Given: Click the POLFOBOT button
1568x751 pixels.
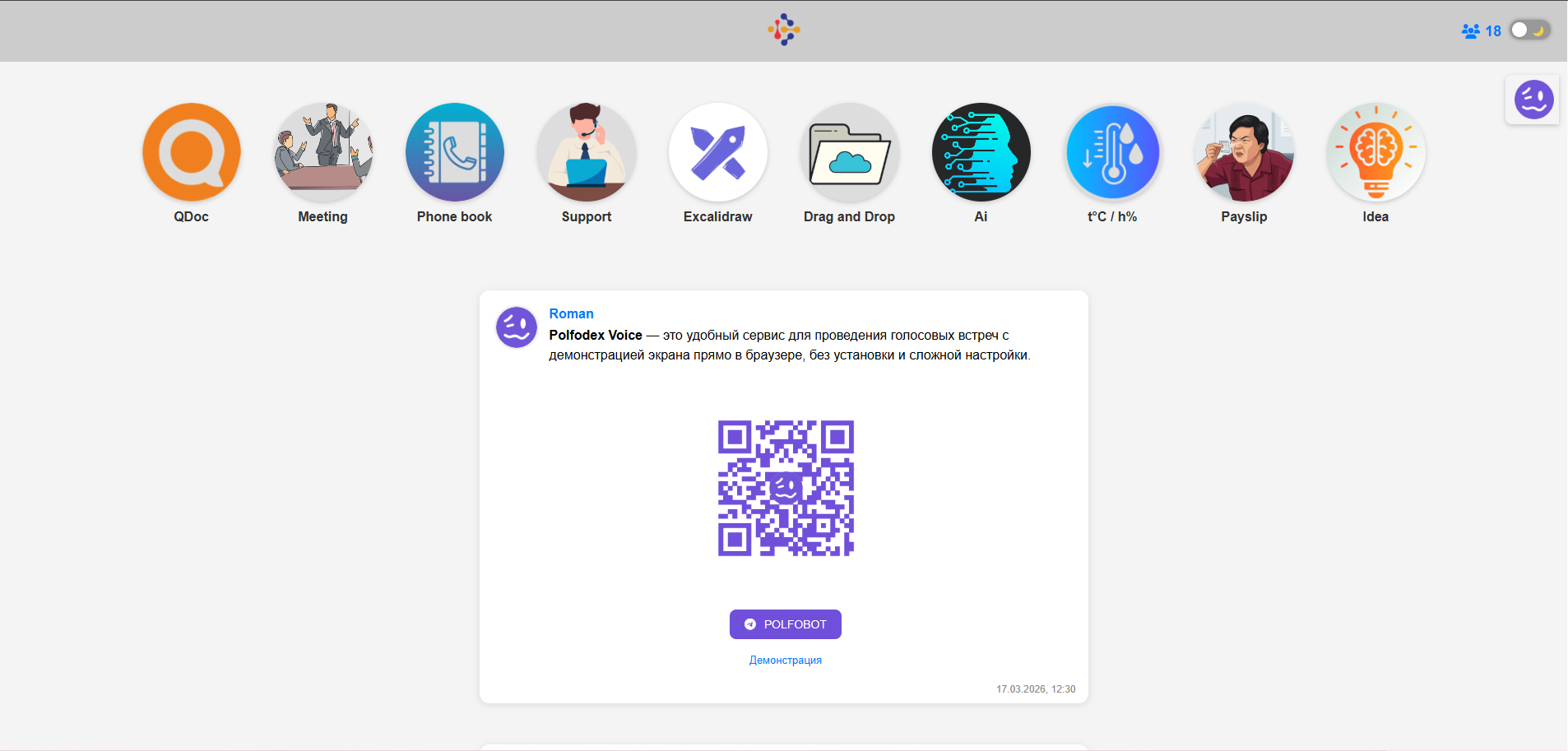Looking at the screenshot, I should tap(786, 624).
